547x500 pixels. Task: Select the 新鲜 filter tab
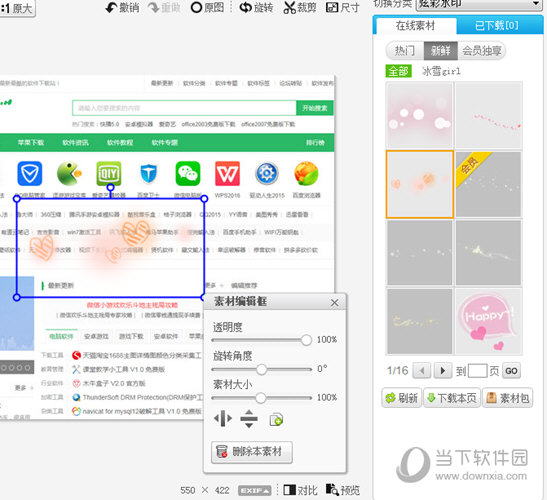coord(441,51)
